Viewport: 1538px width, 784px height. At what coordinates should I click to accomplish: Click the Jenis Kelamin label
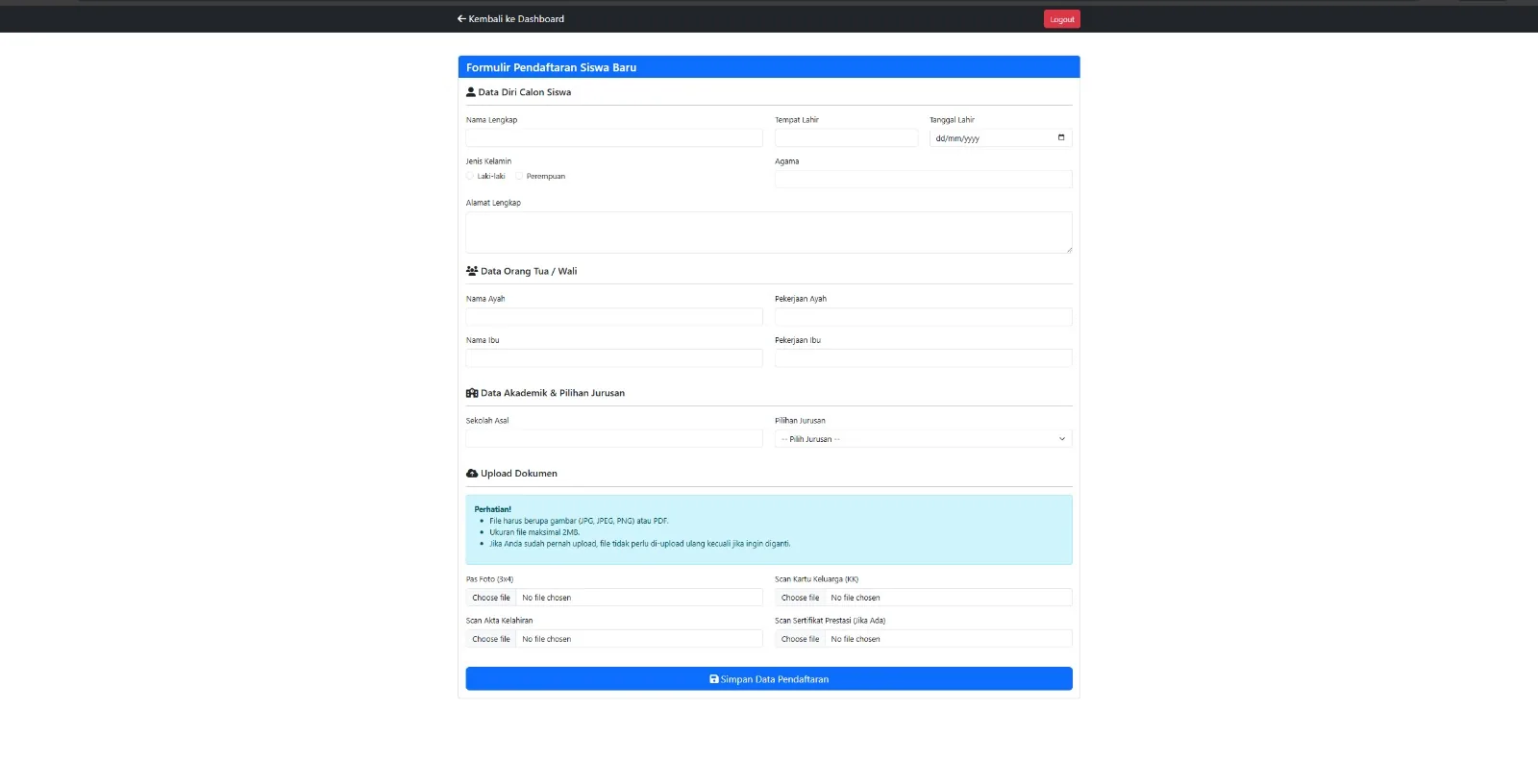coord(489,161)
